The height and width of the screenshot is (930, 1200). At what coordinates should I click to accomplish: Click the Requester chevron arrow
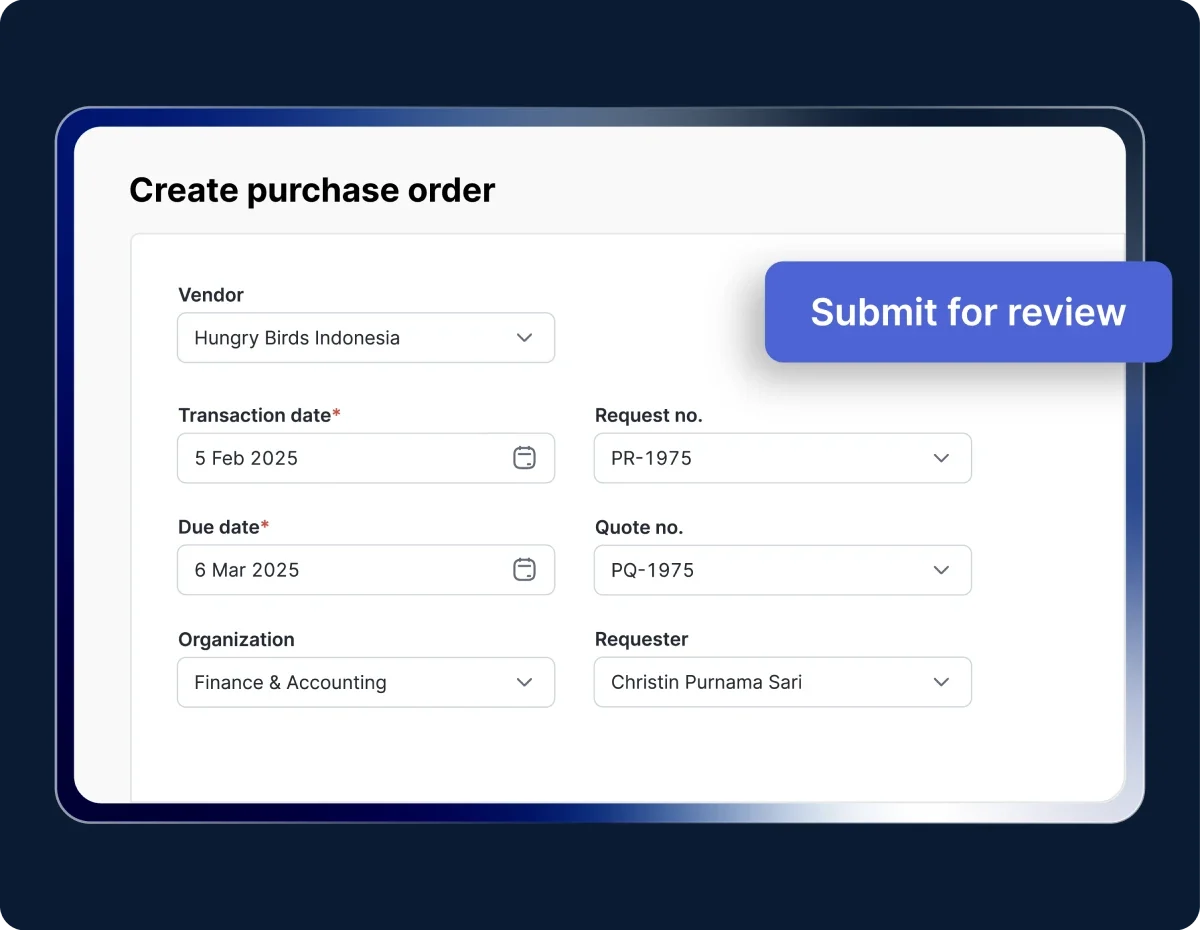click(x=940, y=682)
